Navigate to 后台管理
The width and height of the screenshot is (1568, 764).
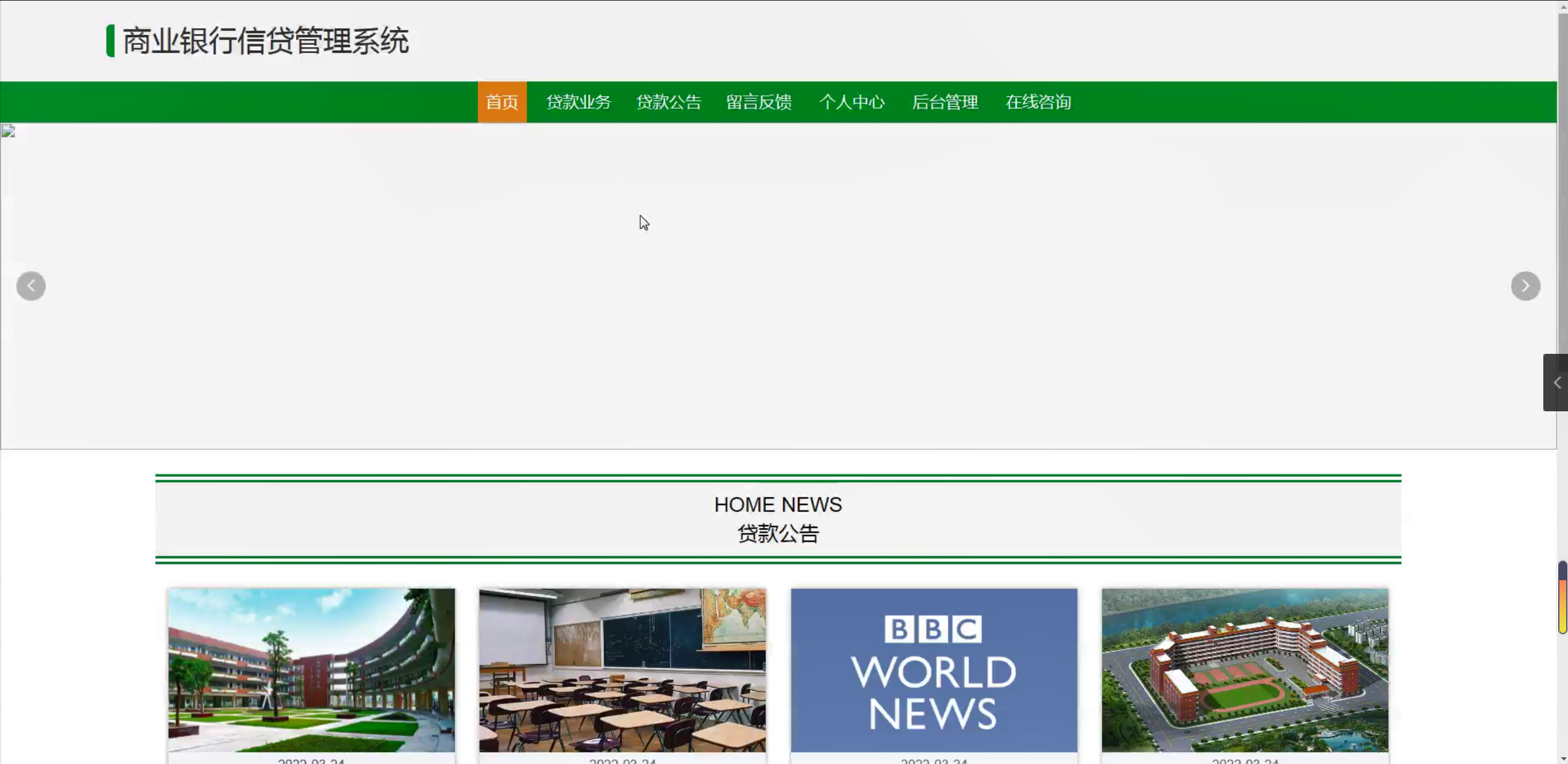coord(944,102)
